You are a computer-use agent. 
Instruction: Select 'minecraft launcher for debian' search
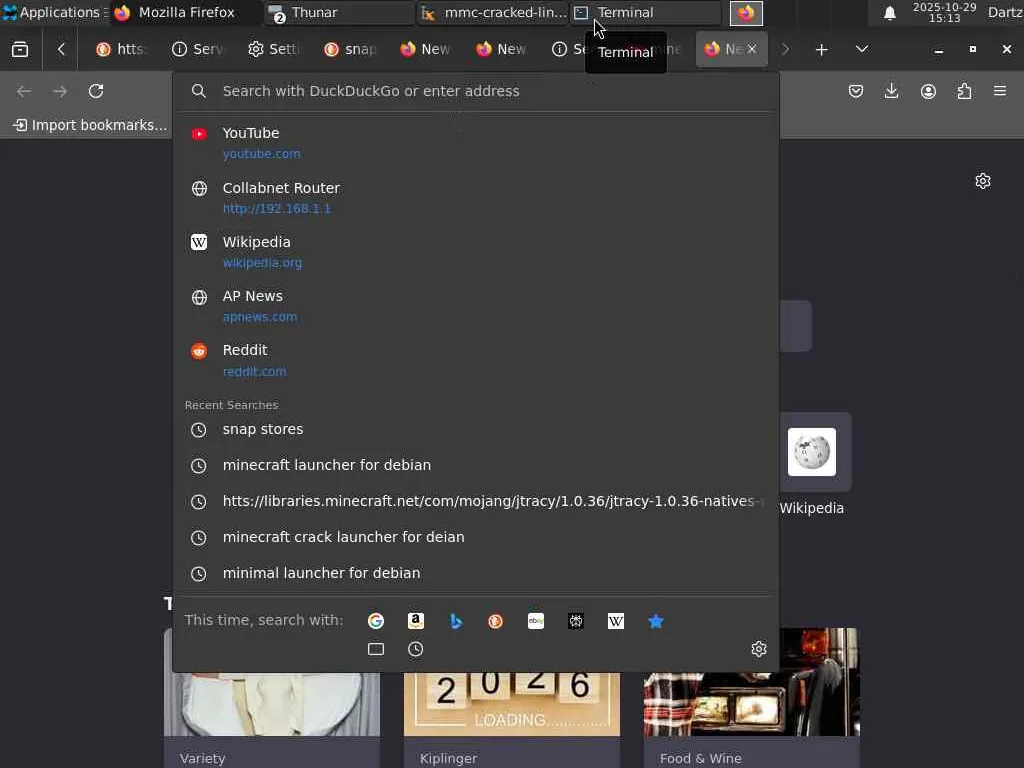[x=475, y=466]
